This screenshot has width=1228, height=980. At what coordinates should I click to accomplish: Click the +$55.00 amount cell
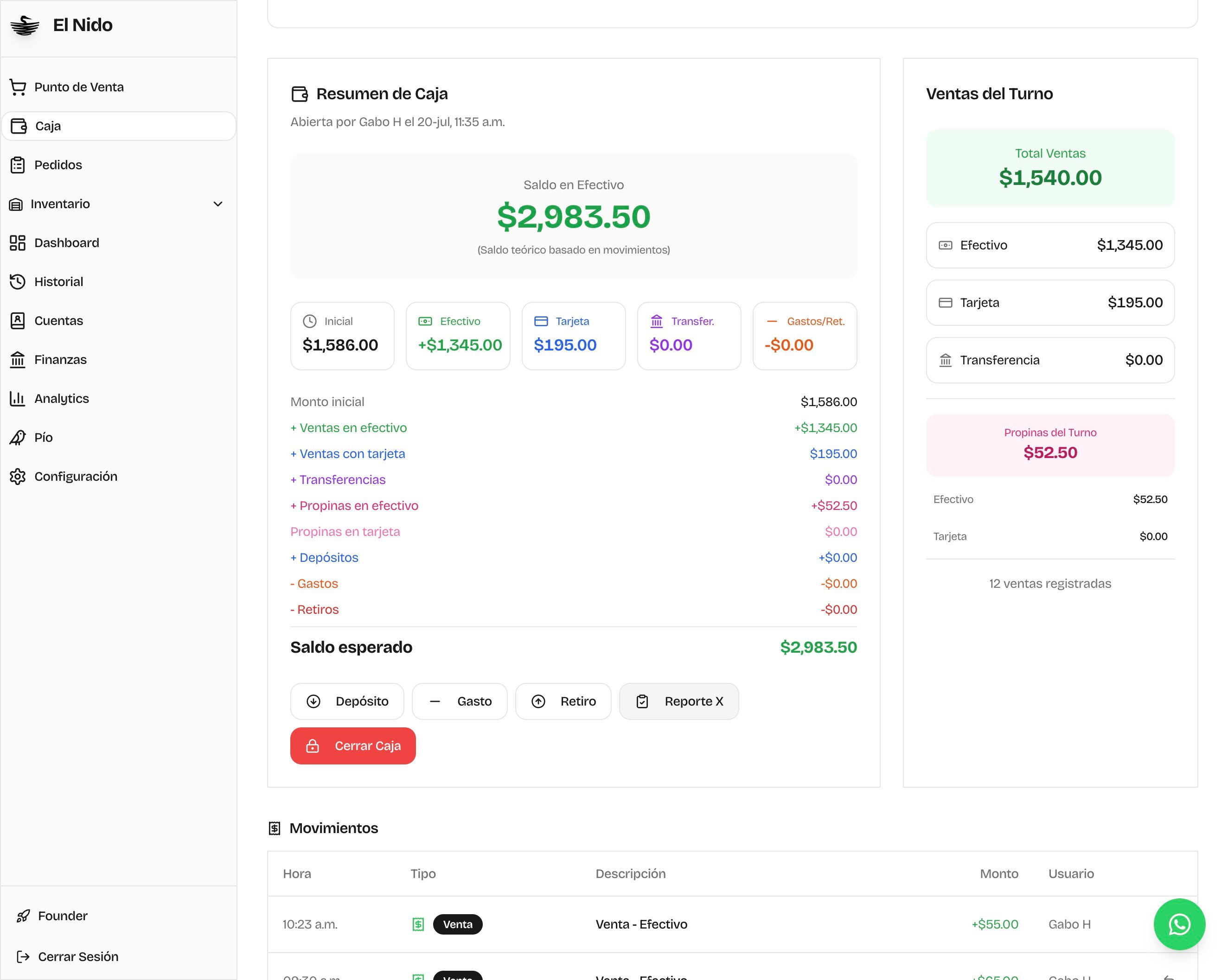[x=994, y=924]
